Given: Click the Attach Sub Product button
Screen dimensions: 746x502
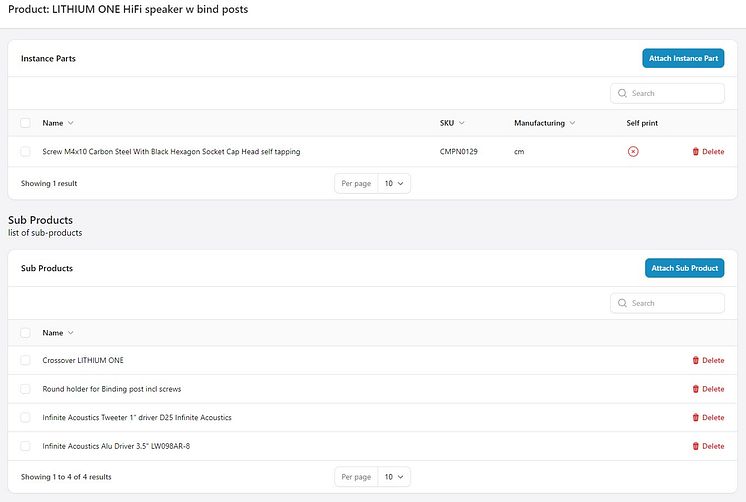Looking at the screenshot, I should pos(685,268).
